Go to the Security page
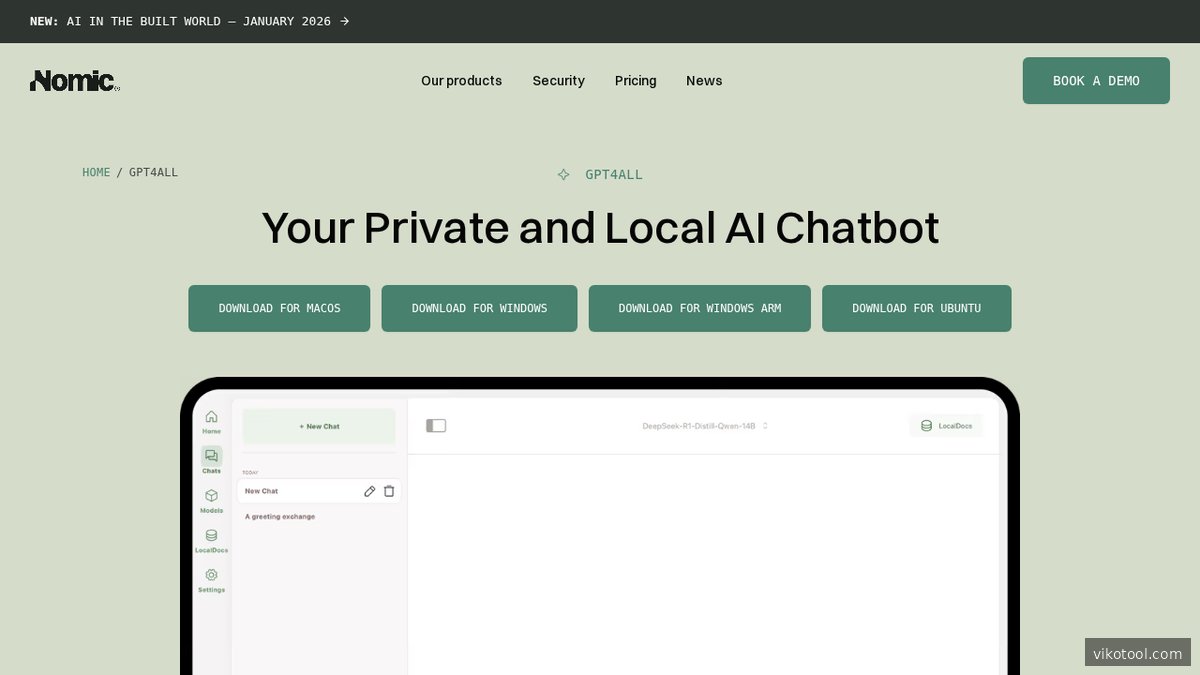Image resolution: width=1200 pixels, height=675 pixels. coord(558,81)
